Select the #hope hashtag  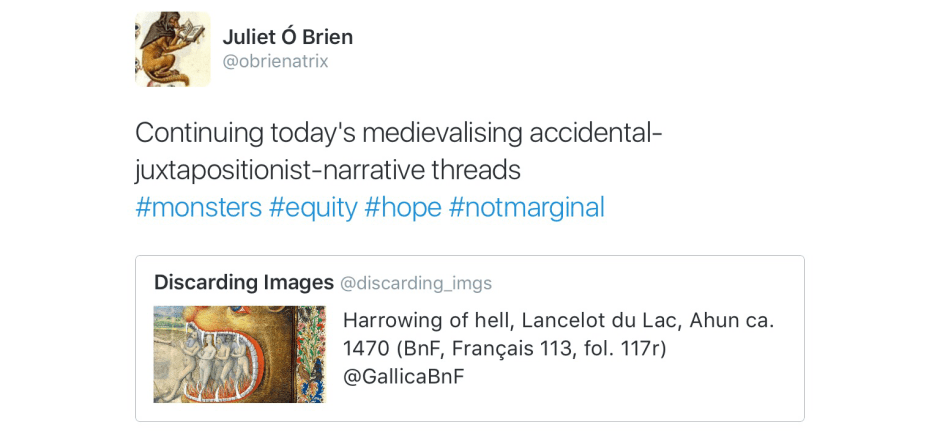tap(403, 207)
